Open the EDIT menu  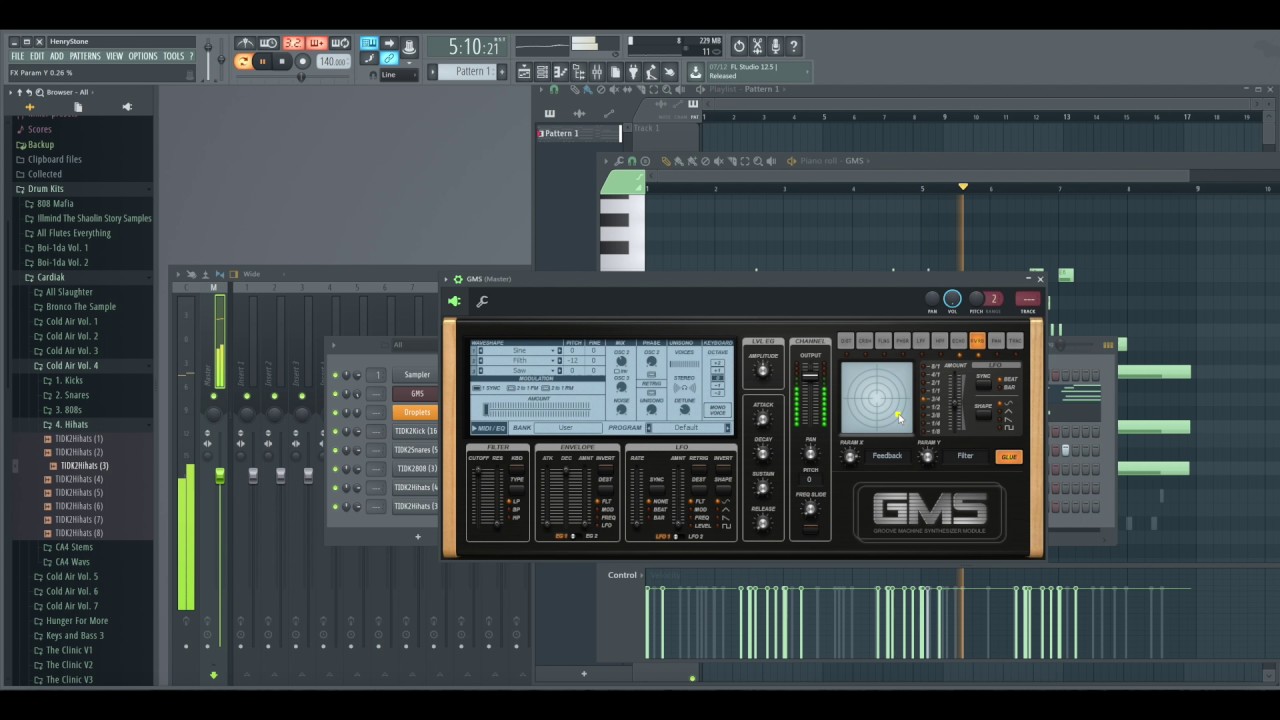[x=37, y=57]
